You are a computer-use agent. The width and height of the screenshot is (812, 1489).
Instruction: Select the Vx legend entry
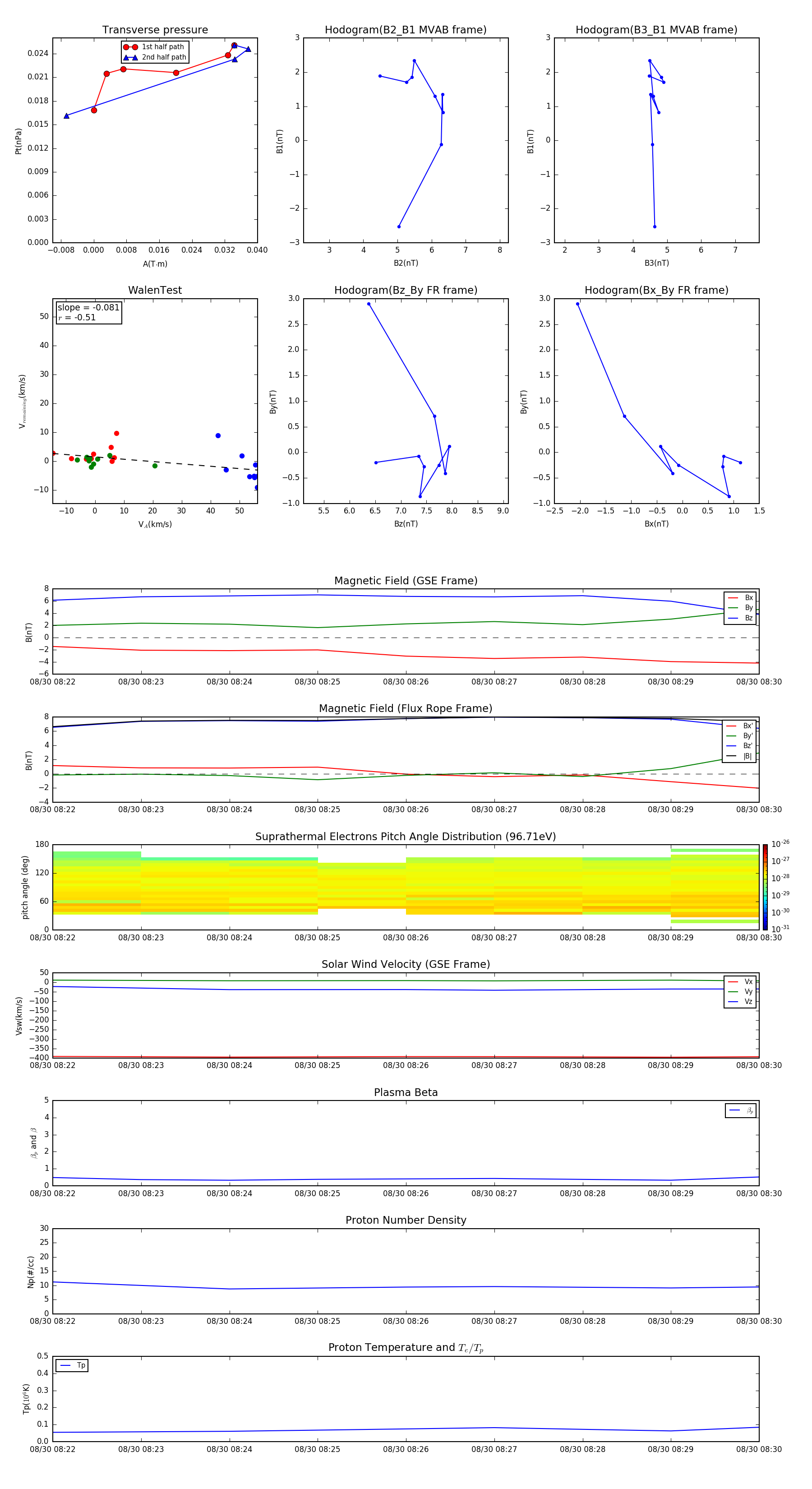(x=740, y=981)
